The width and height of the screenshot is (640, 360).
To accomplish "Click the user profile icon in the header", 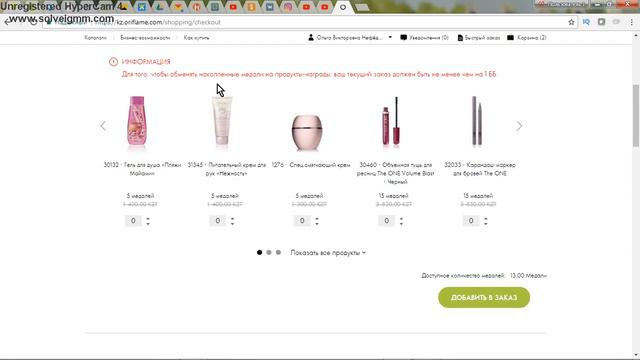I will (311, 38).
